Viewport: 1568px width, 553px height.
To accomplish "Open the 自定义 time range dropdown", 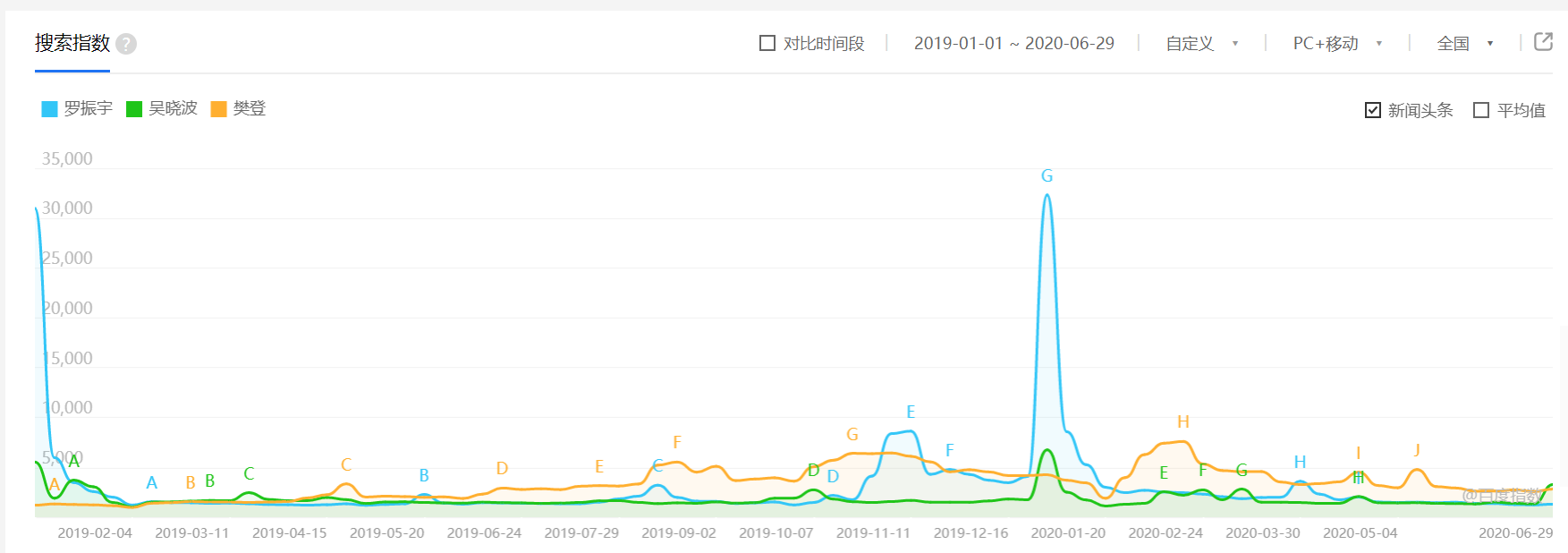I will [1201, 43].
